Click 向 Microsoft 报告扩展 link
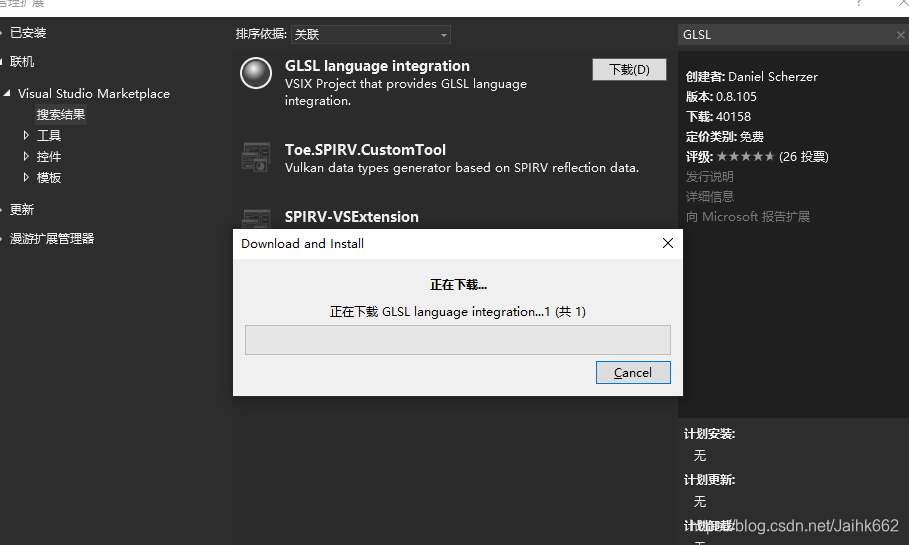 [x=748, y=216]
